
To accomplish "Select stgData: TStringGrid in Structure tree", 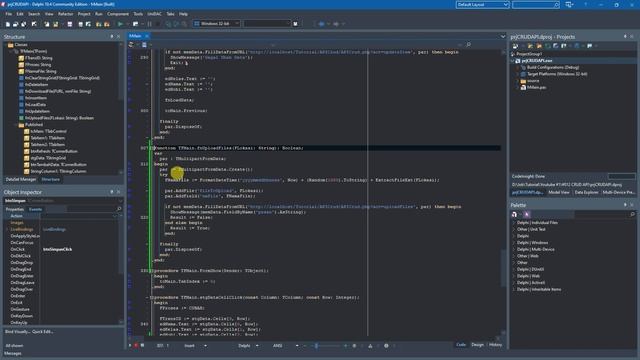I will (x=48, y=158).
